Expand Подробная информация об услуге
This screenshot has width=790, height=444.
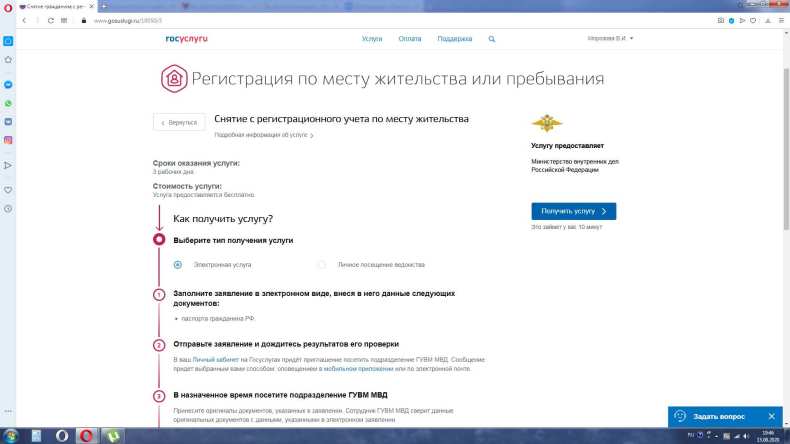pyautogui.click(x=264, y=135)
